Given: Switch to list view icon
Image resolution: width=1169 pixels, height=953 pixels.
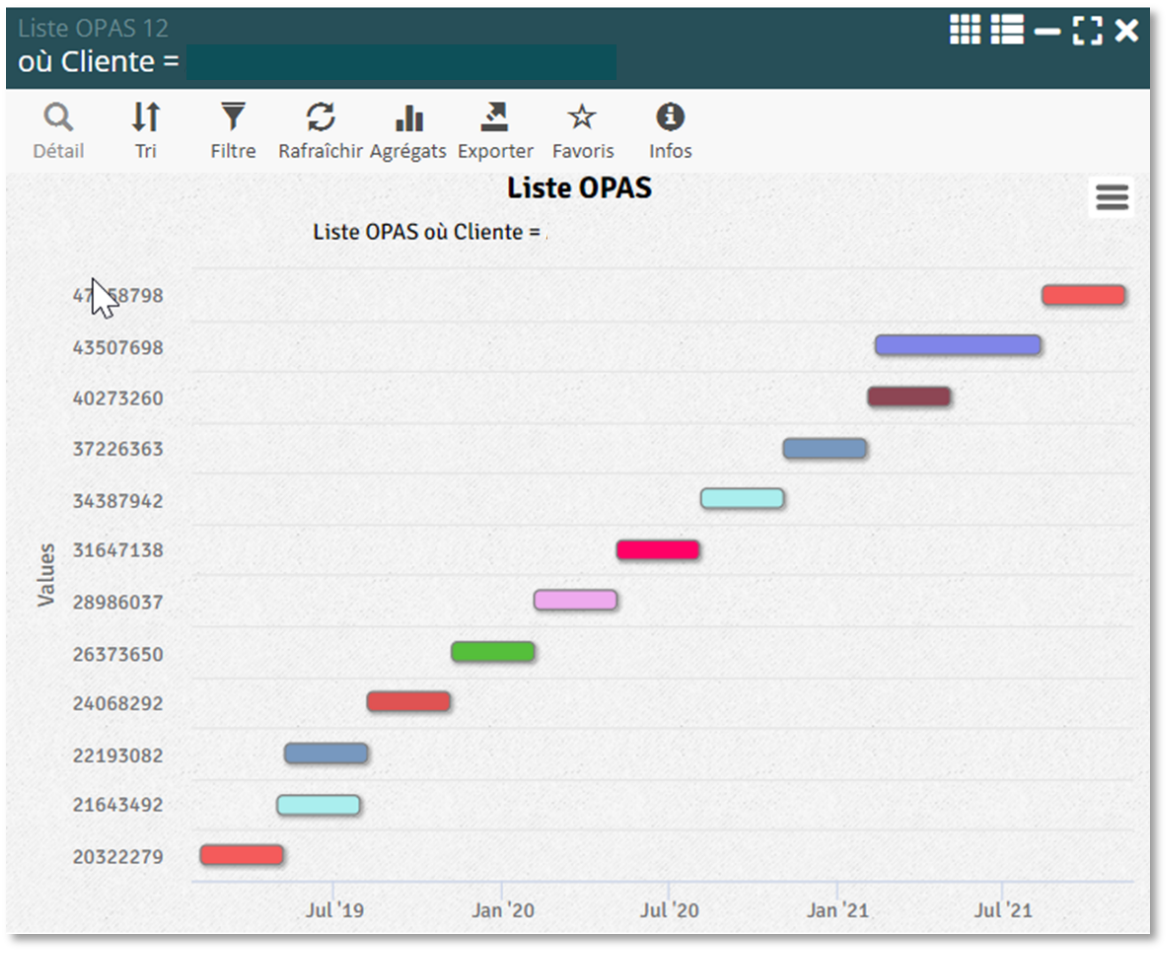Looking at the screenshot, I should pyautogui.click(x=1007, y=31).
